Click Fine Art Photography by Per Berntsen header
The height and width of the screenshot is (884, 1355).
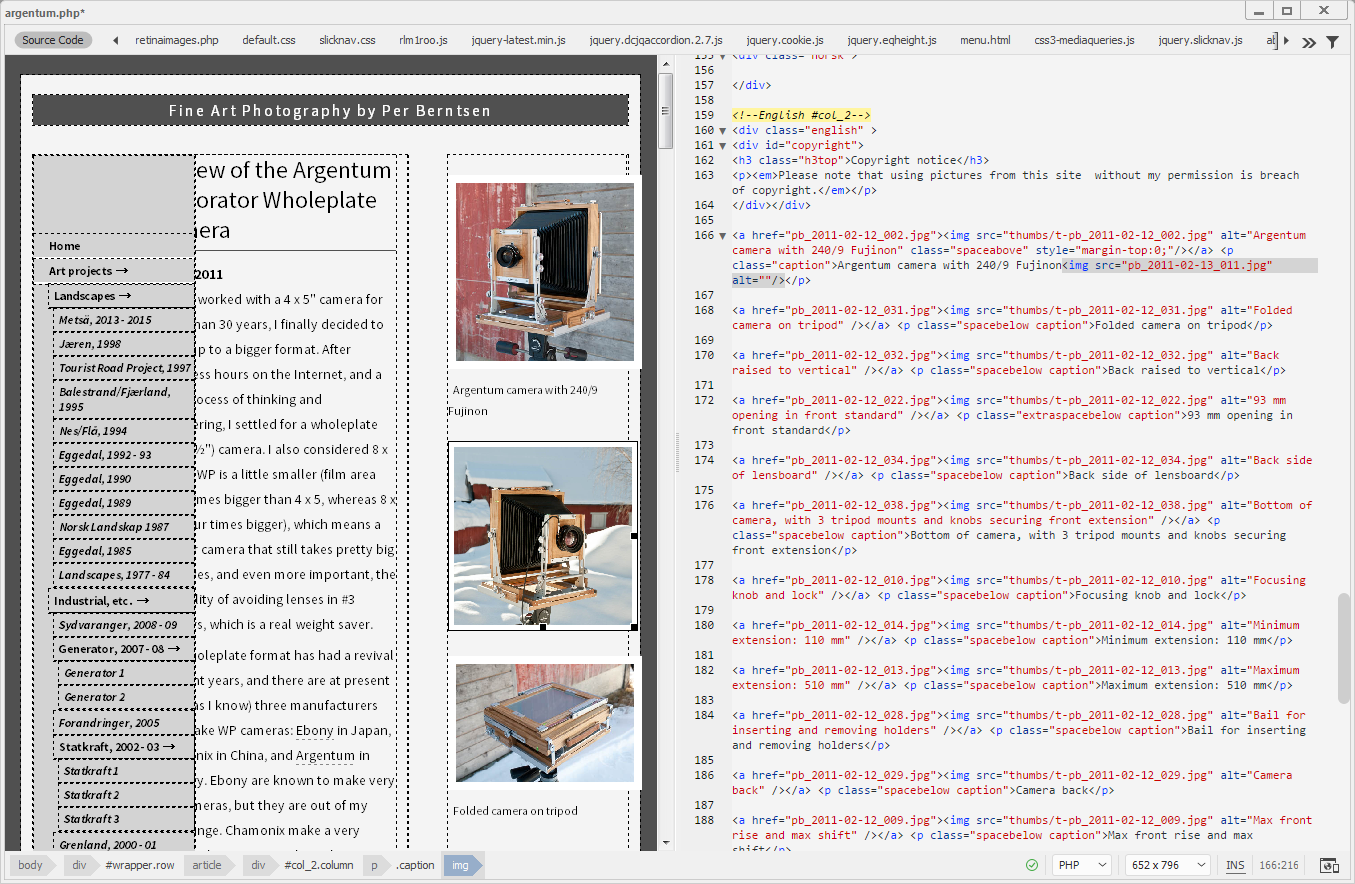[330, 111]
